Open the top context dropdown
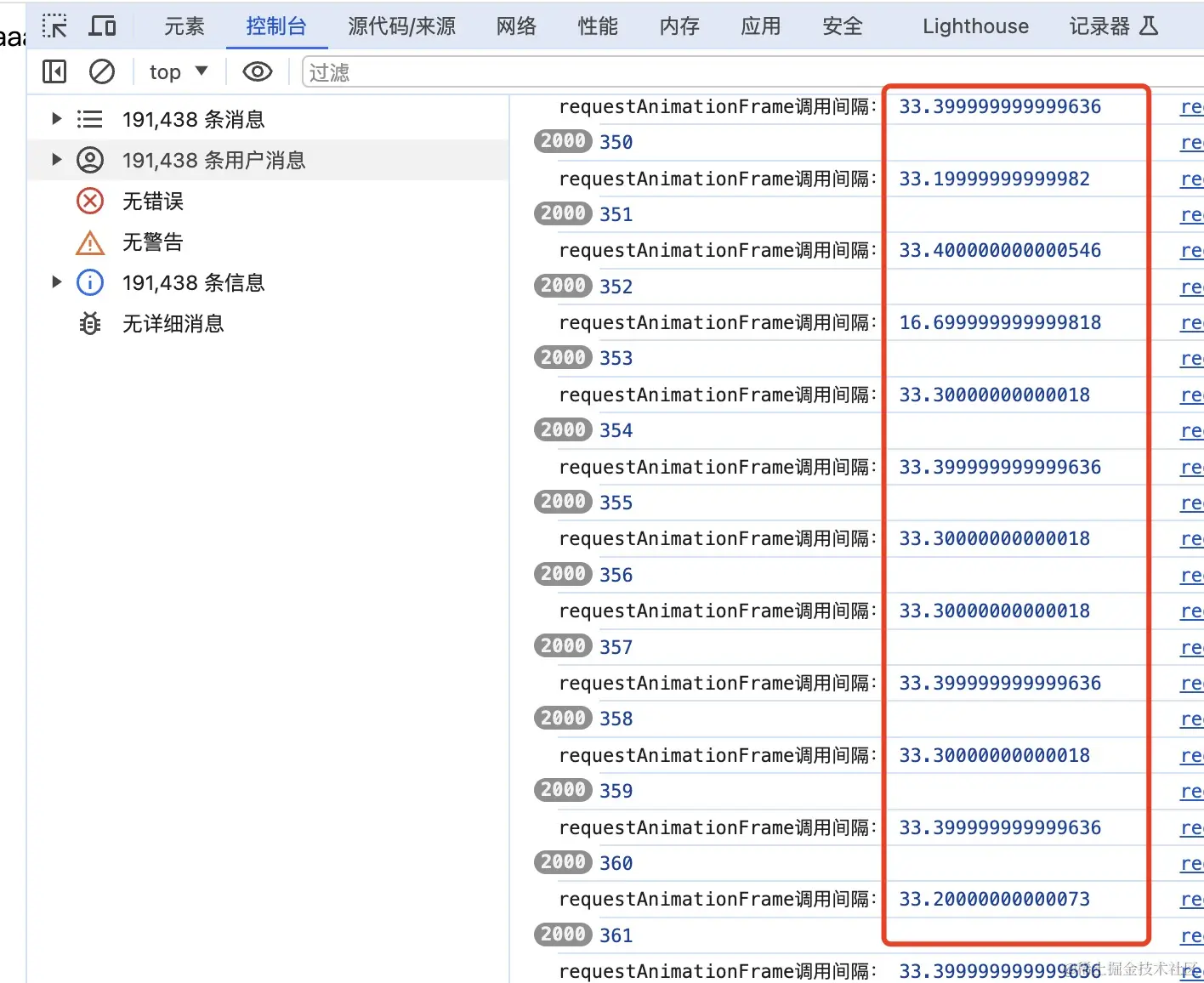 pyautogui.click(x=179, y=72)
